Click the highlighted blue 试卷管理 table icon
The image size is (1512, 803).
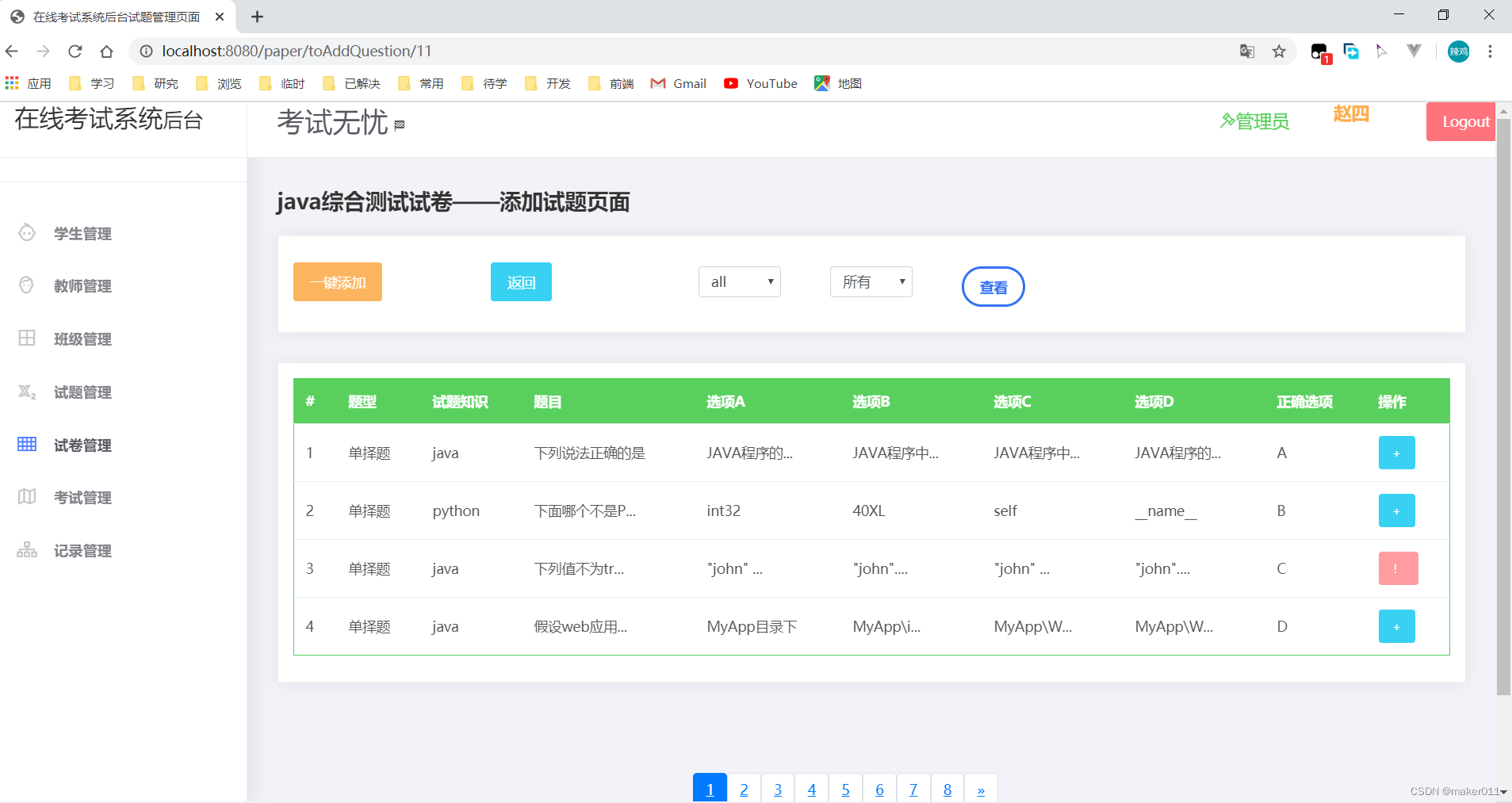tap(27, 444)
